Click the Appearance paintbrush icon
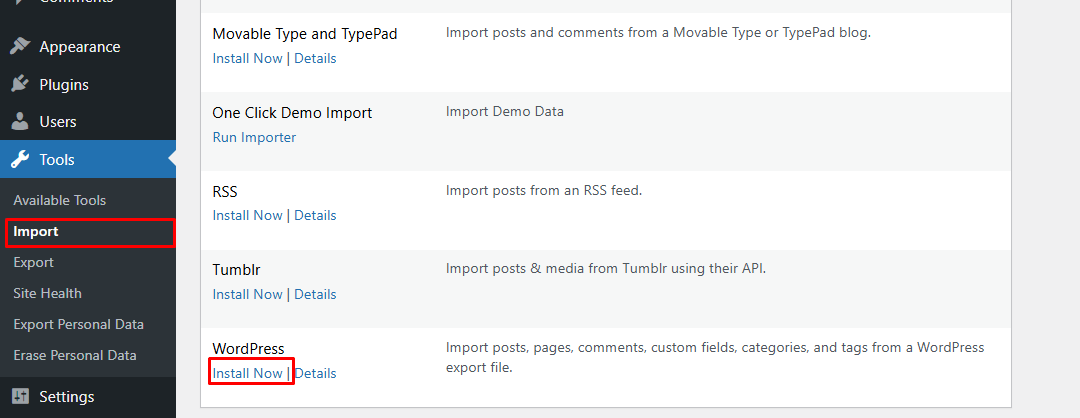Viewport: 1080px width, 418px height. point(19,47)
